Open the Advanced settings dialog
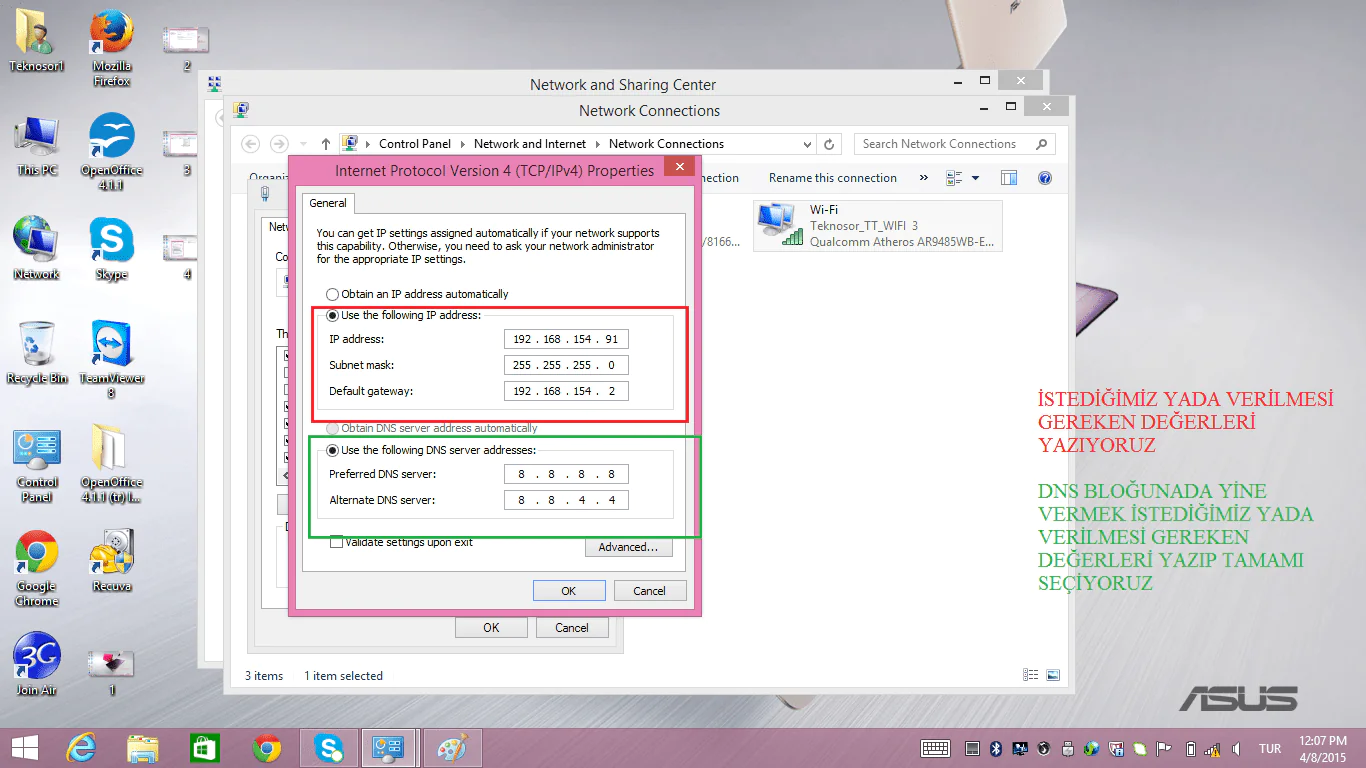The width and height of the screenshot is (1366, 768). click(628, 547)
